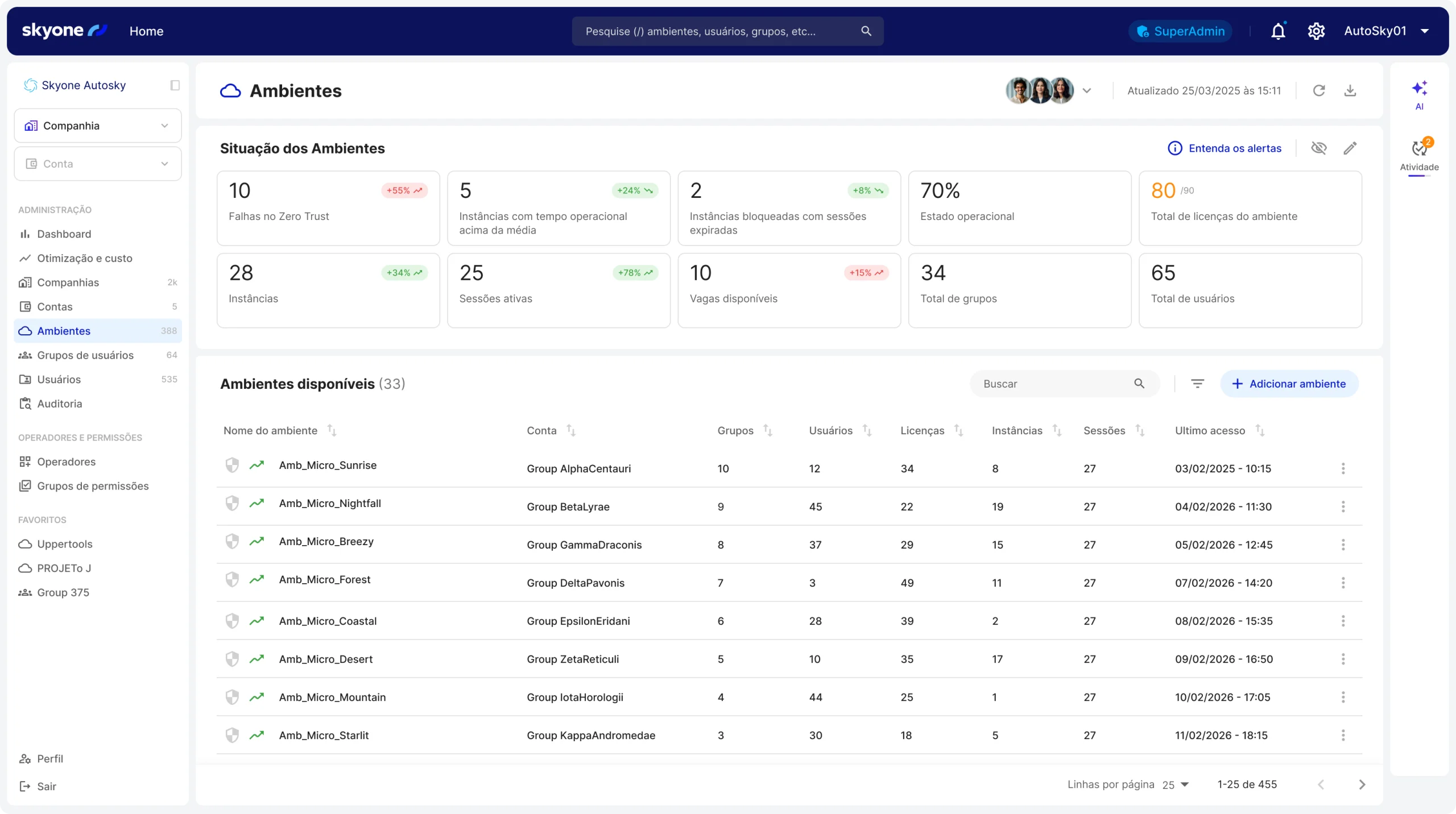Open the notifications bell
This screenshot has height=814, width=1456.
1278,31
